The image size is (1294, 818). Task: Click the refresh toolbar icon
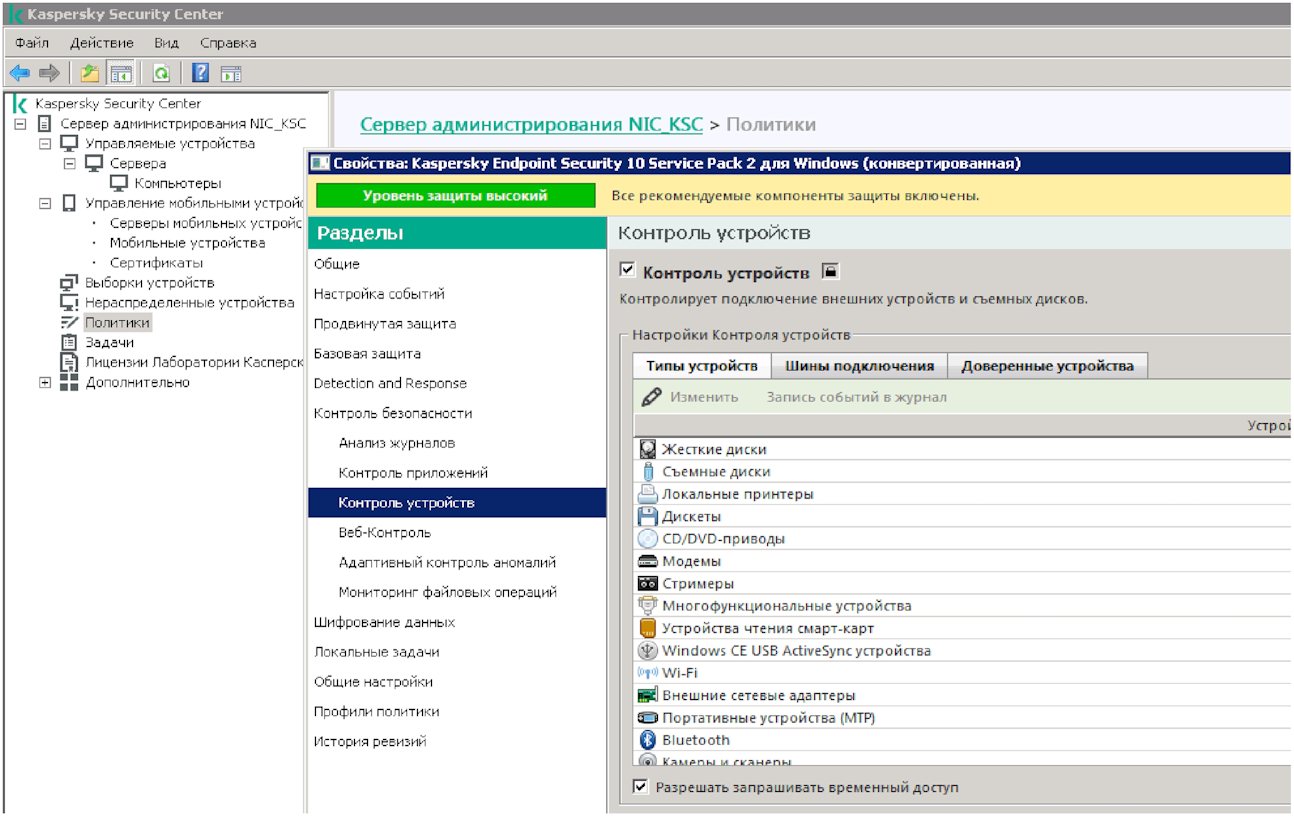(160, 73)
